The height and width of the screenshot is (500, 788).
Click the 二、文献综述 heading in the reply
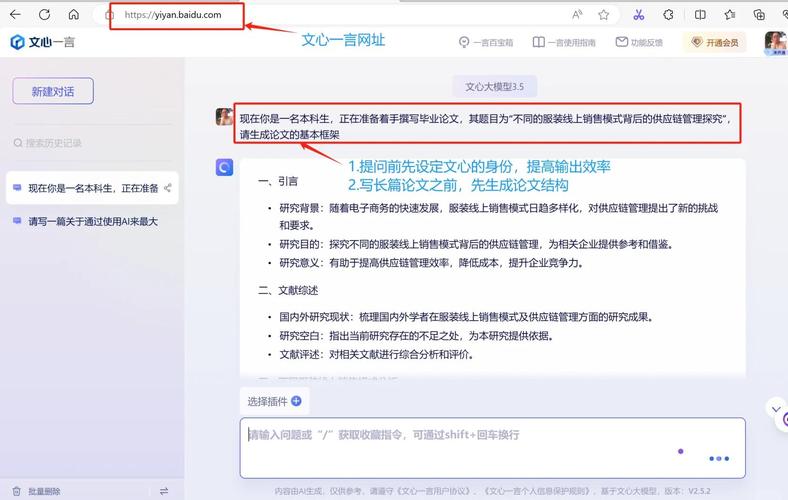(x=288, y=290)
